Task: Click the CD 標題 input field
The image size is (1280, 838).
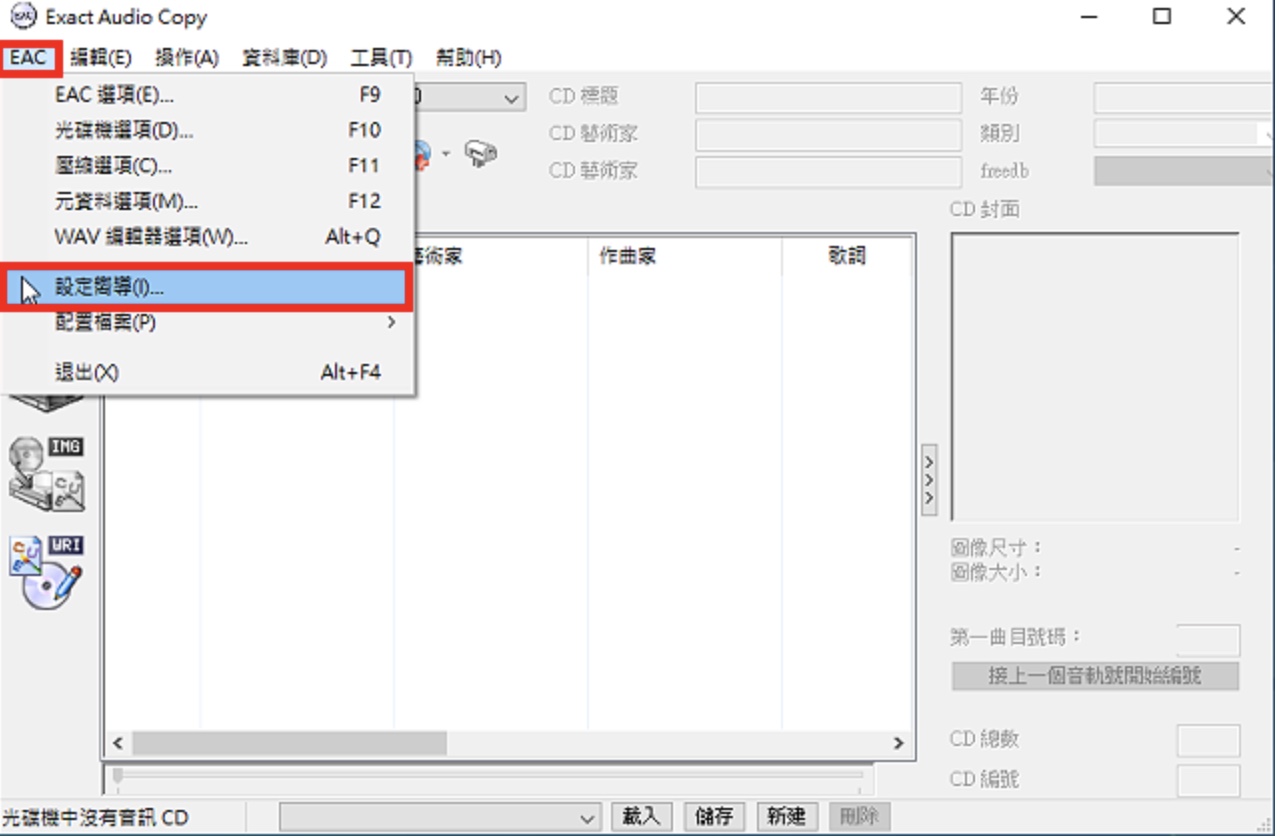Action: 828,97
